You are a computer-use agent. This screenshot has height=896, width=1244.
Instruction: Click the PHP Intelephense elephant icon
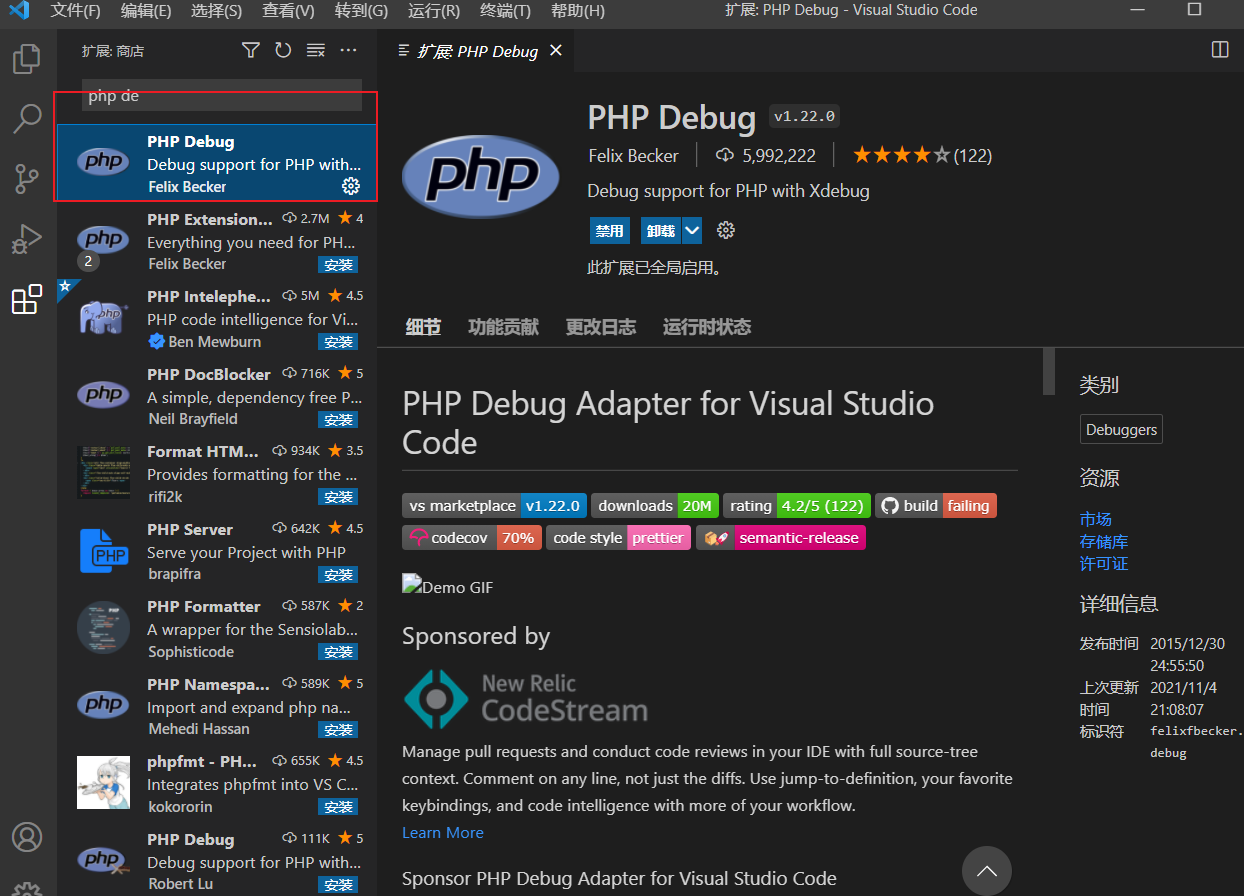click(x=103, y=317)
